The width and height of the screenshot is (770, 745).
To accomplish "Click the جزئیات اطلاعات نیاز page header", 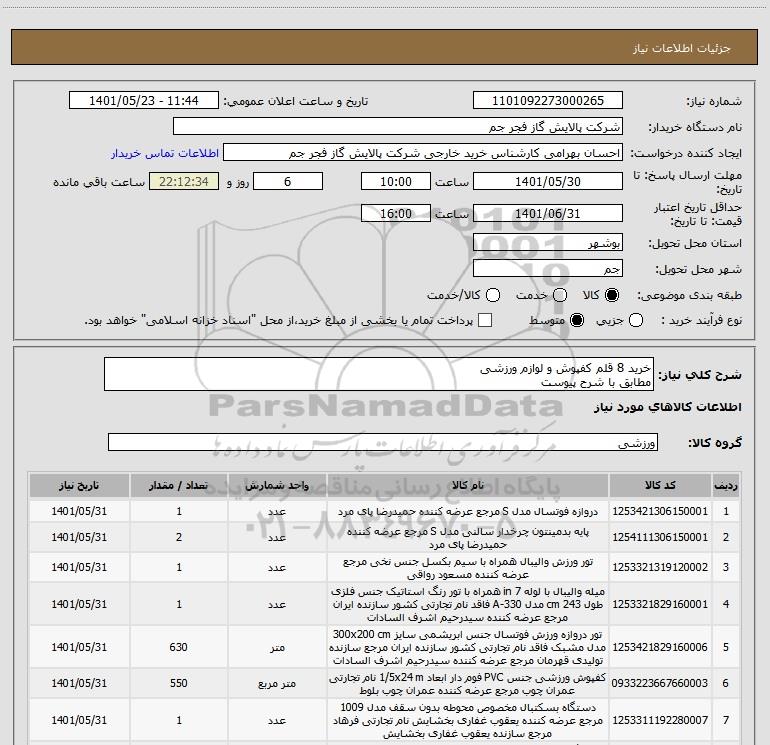I will point(682,48).
